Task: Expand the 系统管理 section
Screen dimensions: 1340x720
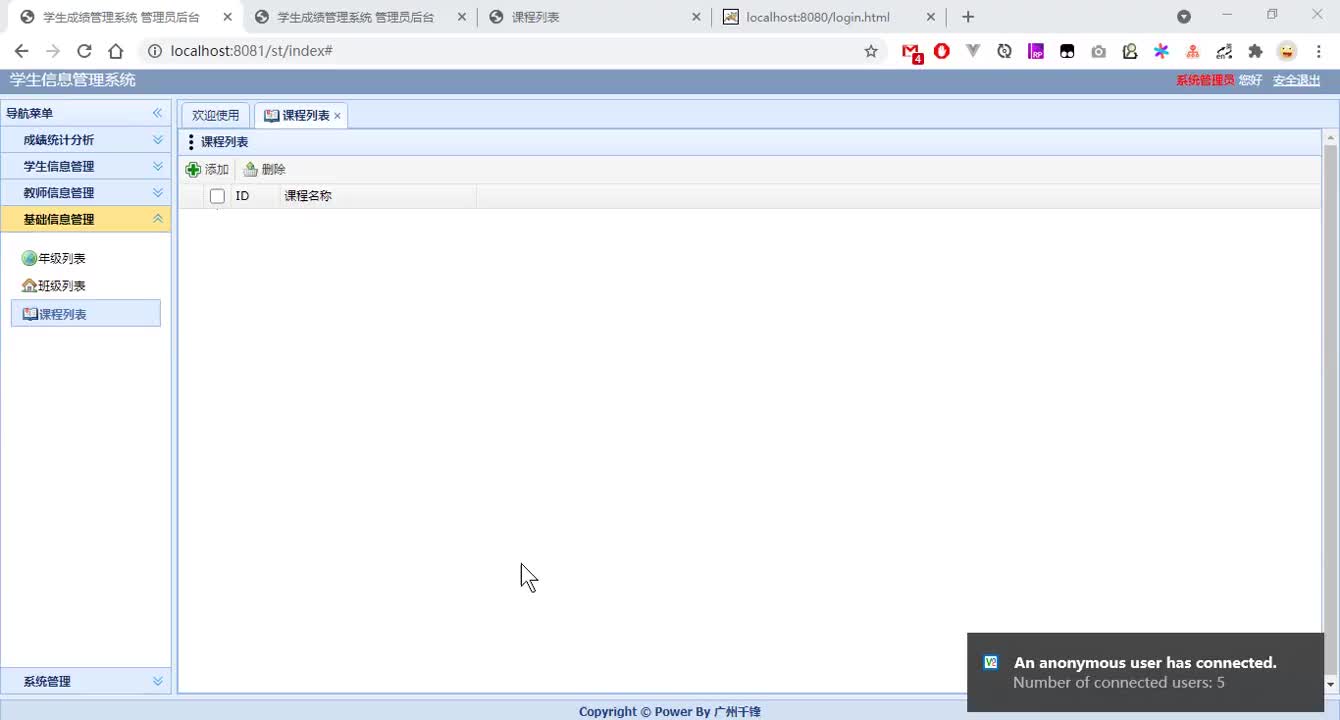Action: 85,681
